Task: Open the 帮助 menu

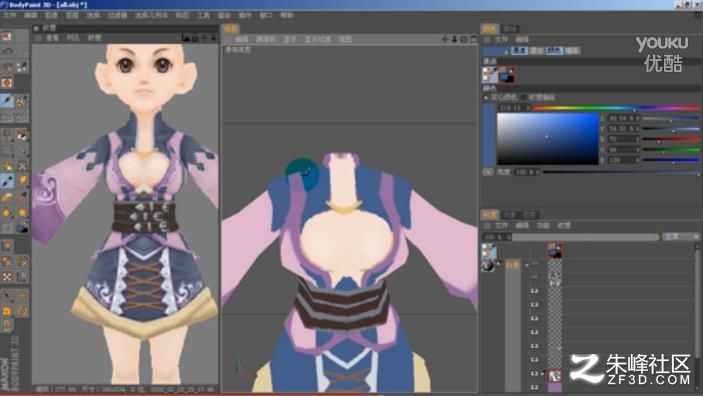Action: tap(287, 15)
